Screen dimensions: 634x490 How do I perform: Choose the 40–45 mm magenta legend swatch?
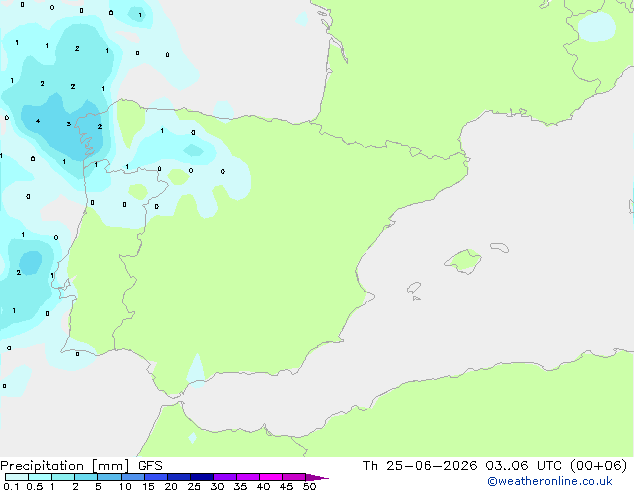click(271, 477)
